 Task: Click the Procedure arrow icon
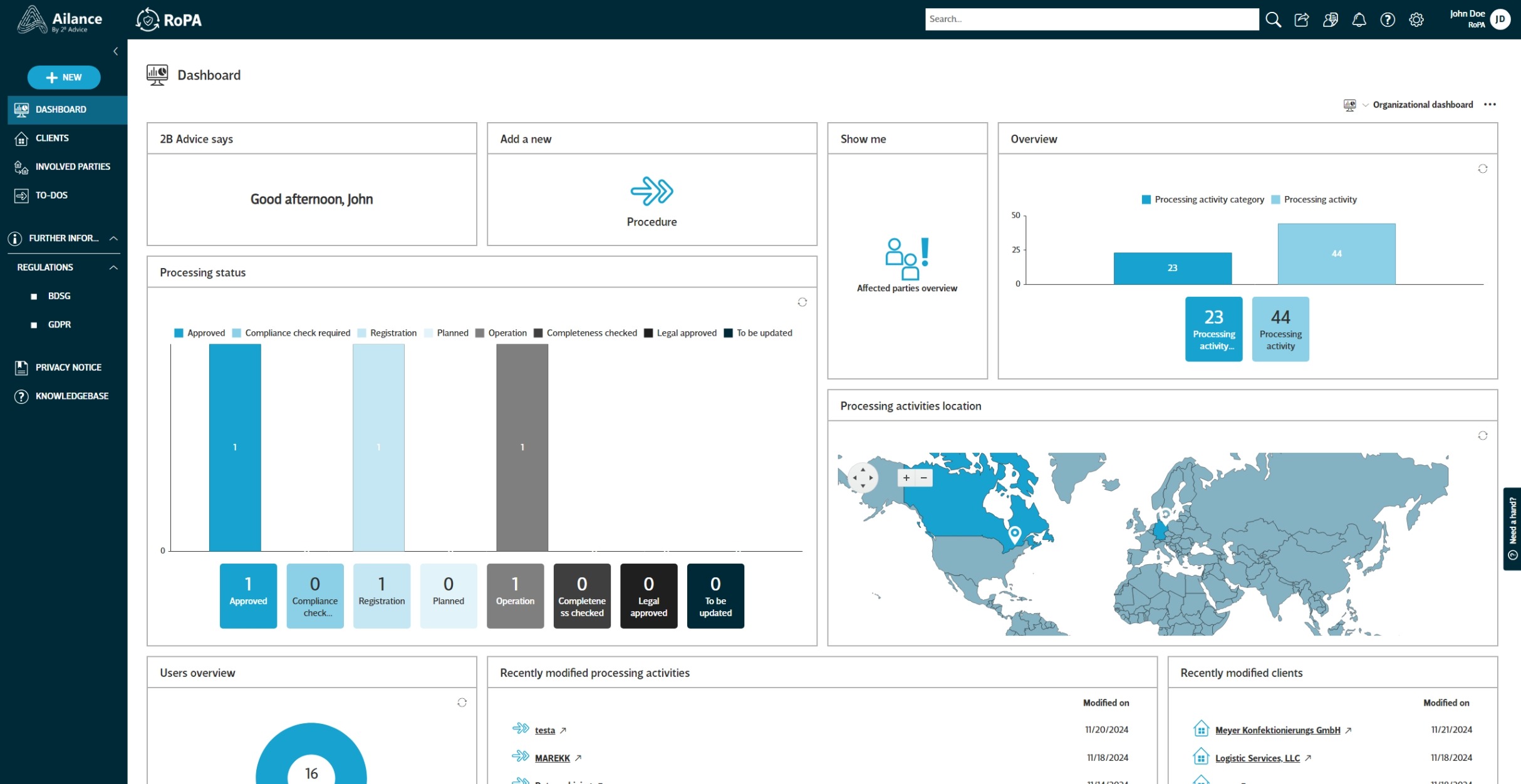[x=651, y=191]
